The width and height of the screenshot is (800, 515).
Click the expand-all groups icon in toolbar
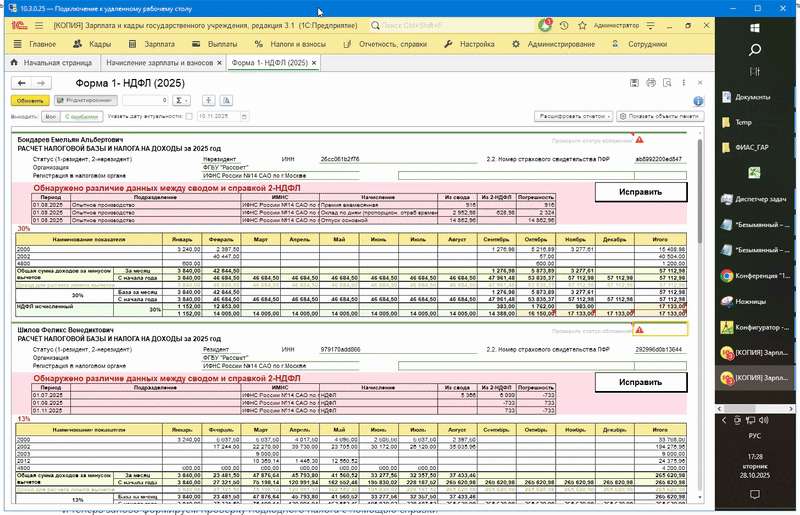coord(208,101)
